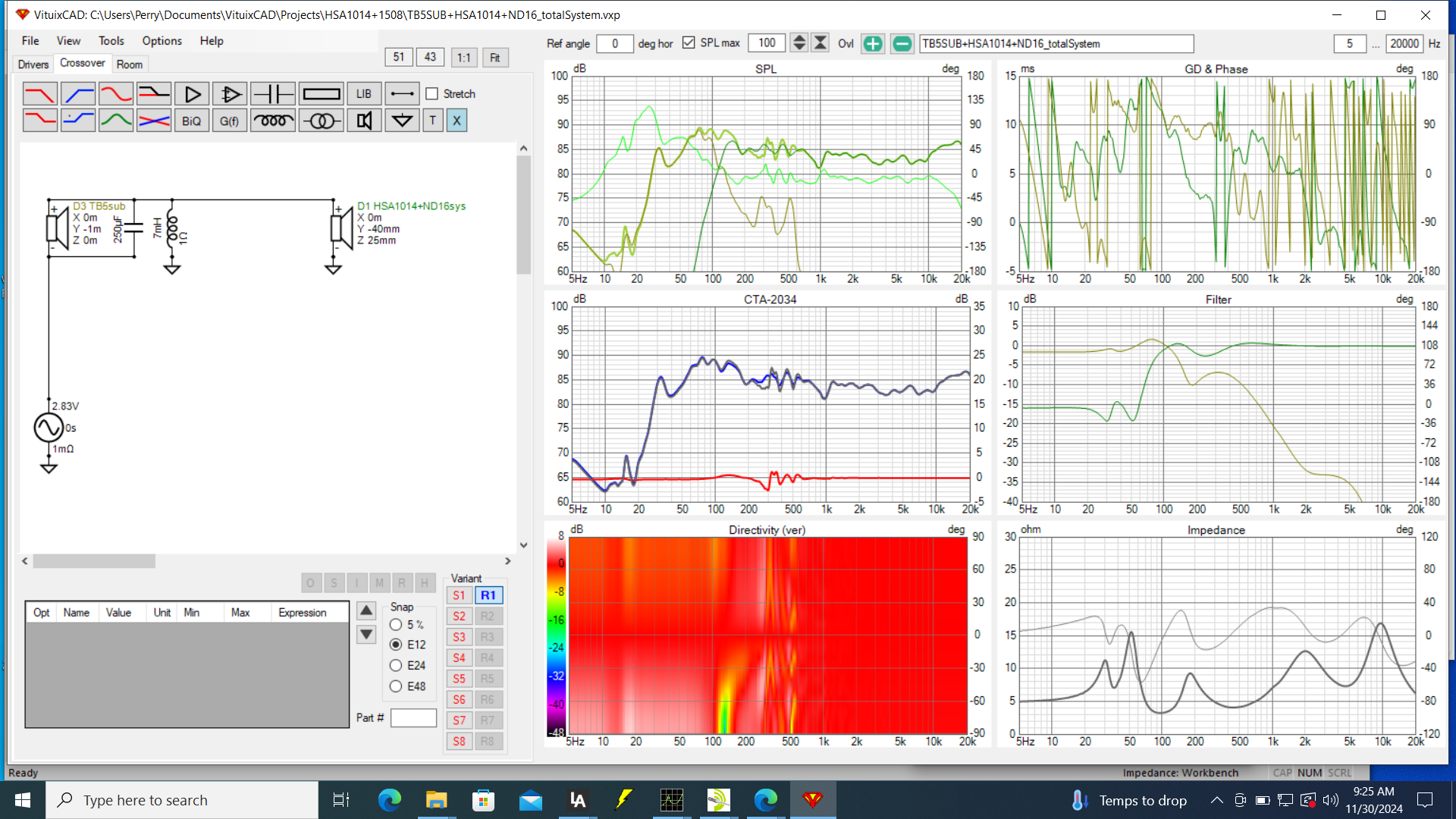The image size is (1456, 819).
Task: Show hidden icons in system tray
Action: [x=1216, y=800]
